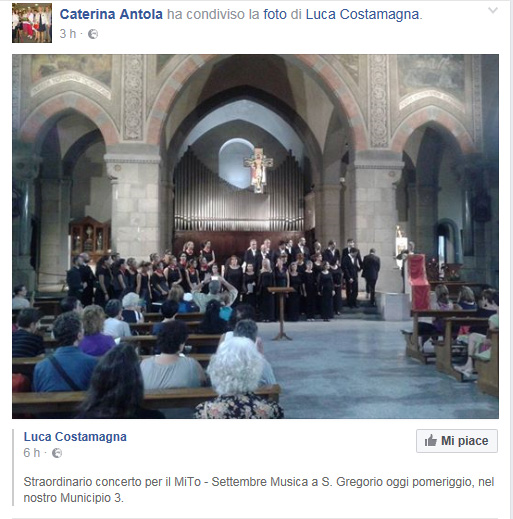Open Luca Costamagna link in share header
The width and height of the screenshot is (513, 519).
tap(362, 14)
